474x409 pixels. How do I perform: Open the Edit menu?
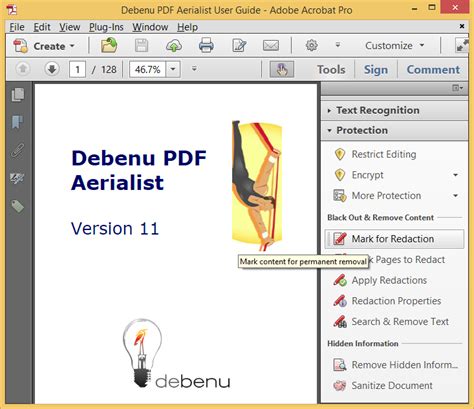pyautogui.click(x=42, y=27)
